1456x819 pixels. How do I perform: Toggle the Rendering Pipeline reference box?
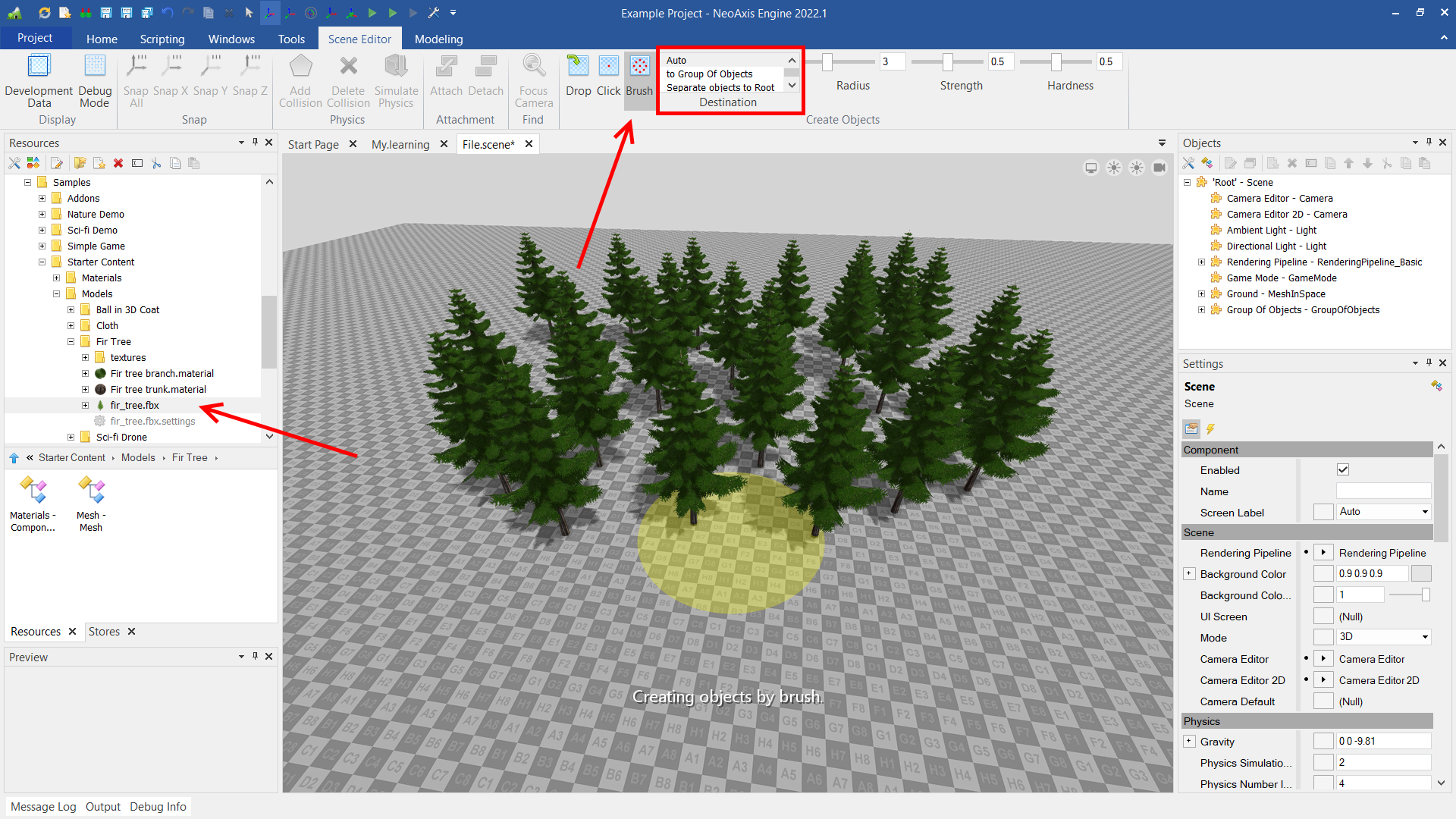(1323, 553)
